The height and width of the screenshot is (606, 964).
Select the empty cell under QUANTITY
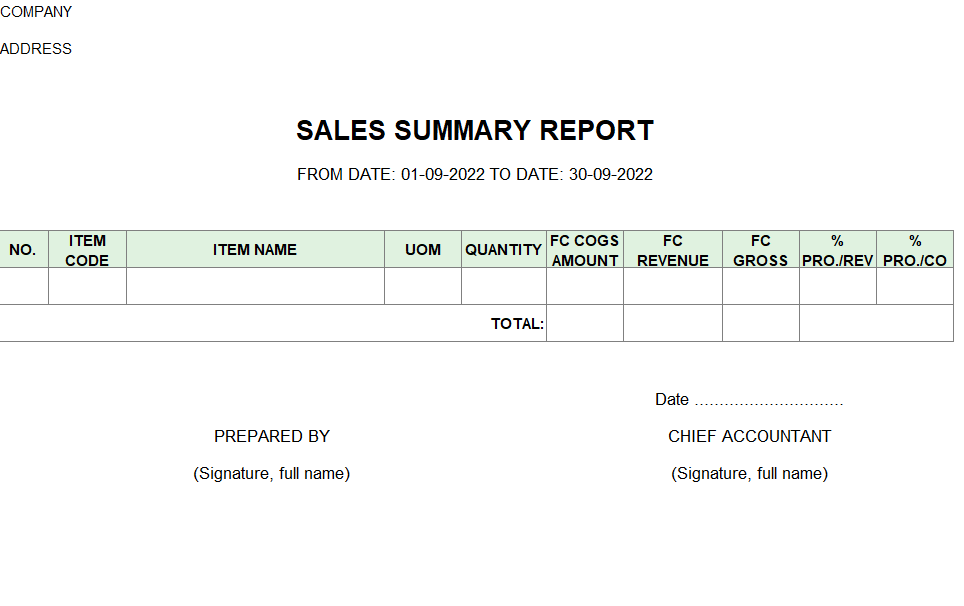504,286
